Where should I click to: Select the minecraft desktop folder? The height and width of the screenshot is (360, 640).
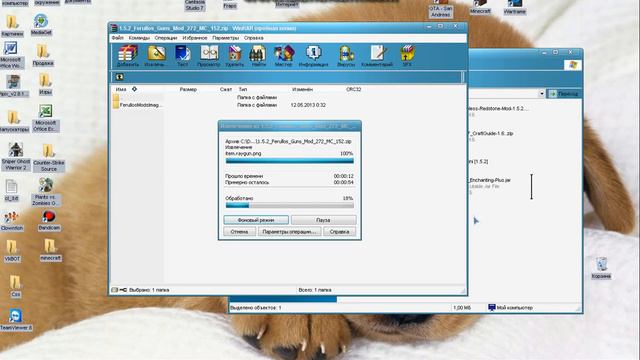[x=50, y=250]
